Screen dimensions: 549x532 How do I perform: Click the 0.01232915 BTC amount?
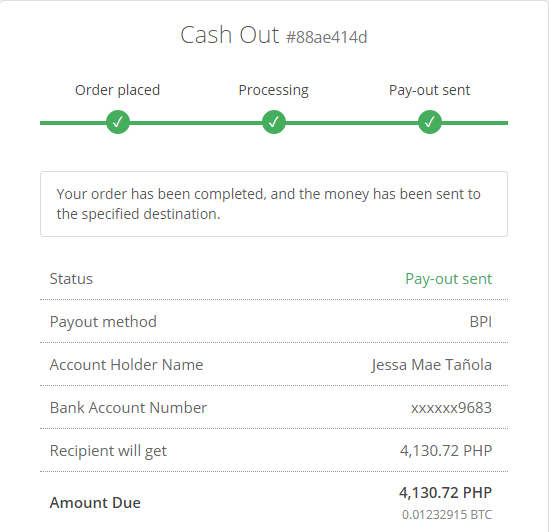447,514
